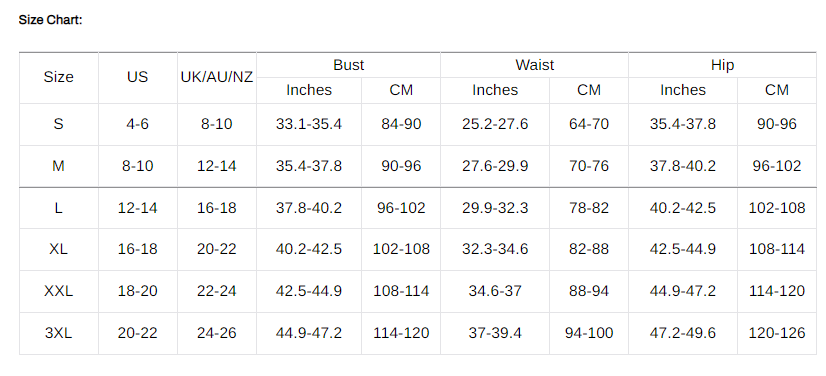Click the Waist header cell
The width and height of the screenshot is (826, 376).
tap(535, 65)
